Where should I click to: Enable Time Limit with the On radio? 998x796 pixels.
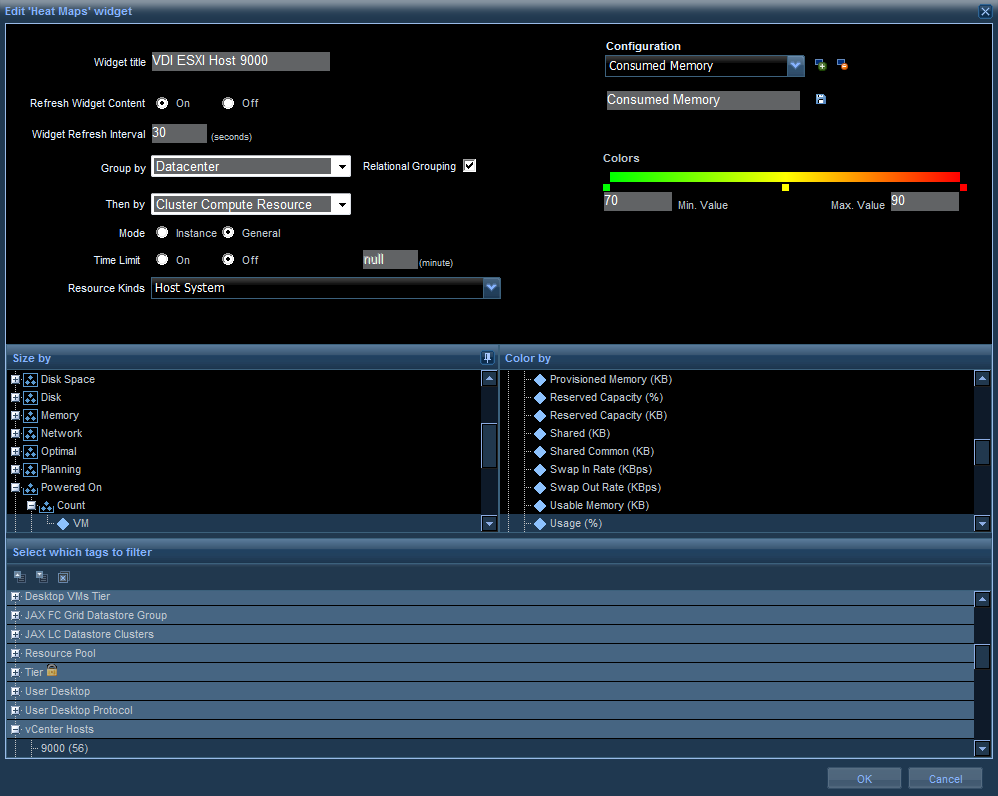162,260
